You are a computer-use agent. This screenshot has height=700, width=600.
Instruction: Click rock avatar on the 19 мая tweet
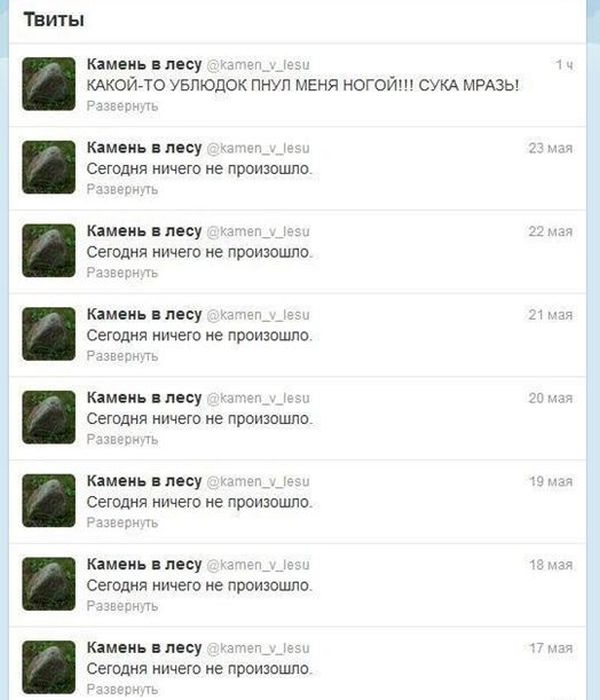[x=49, y=500]
